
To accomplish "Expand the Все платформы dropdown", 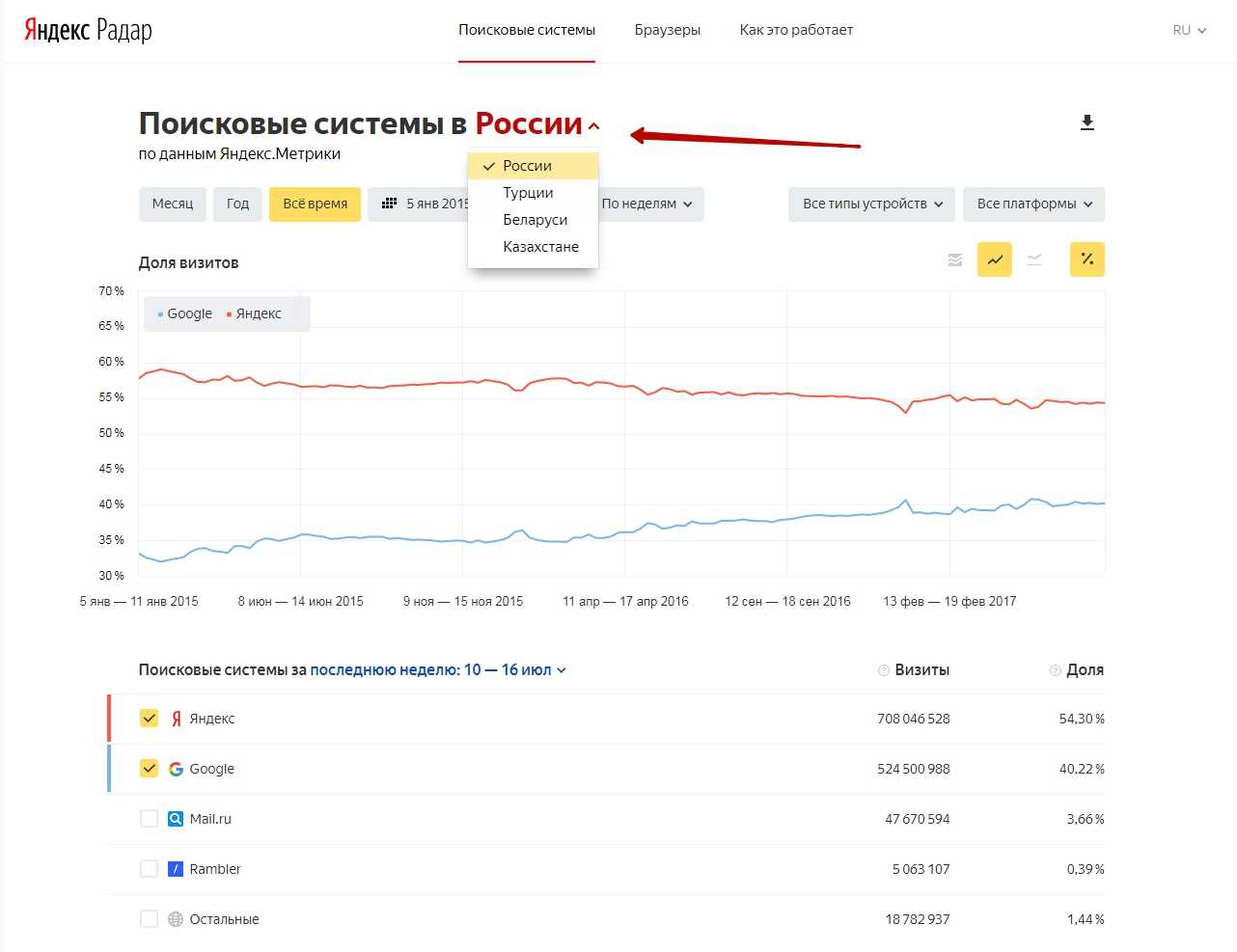I will point(1033,204).
